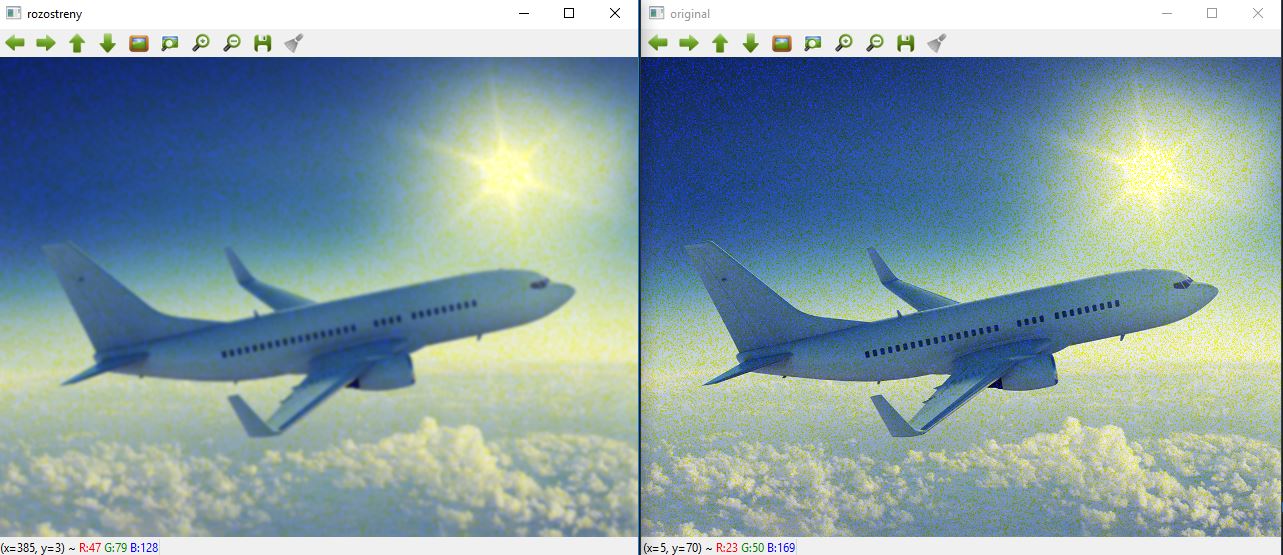1283x555 pixels.
Task: Zoom out on the original window image
Action: click(x=874, y=43)
